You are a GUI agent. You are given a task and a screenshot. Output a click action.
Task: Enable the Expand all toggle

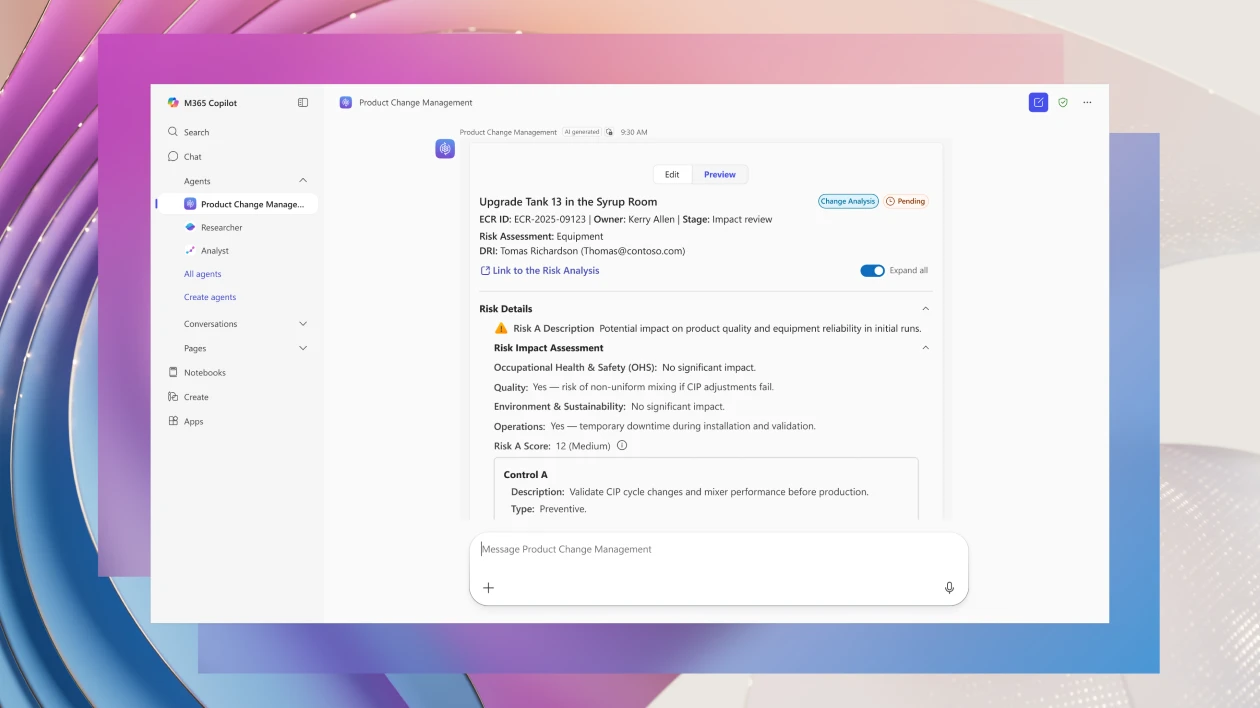872,270
